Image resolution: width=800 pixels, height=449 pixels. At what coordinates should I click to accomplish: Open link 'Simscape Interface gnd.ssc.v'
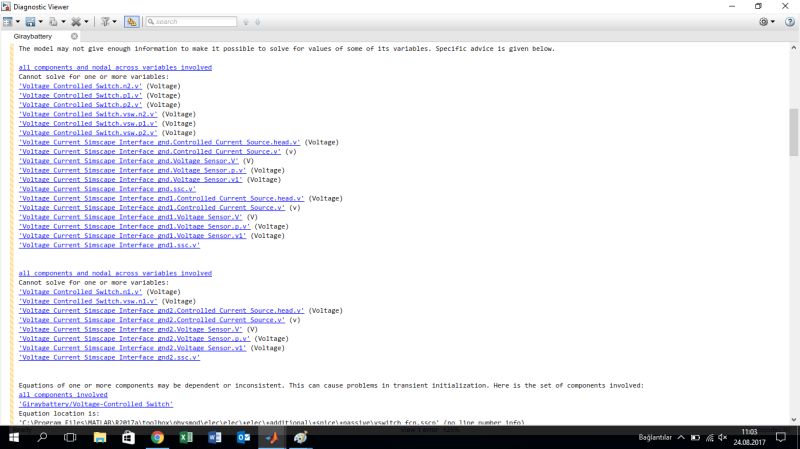tap(108, 189)
